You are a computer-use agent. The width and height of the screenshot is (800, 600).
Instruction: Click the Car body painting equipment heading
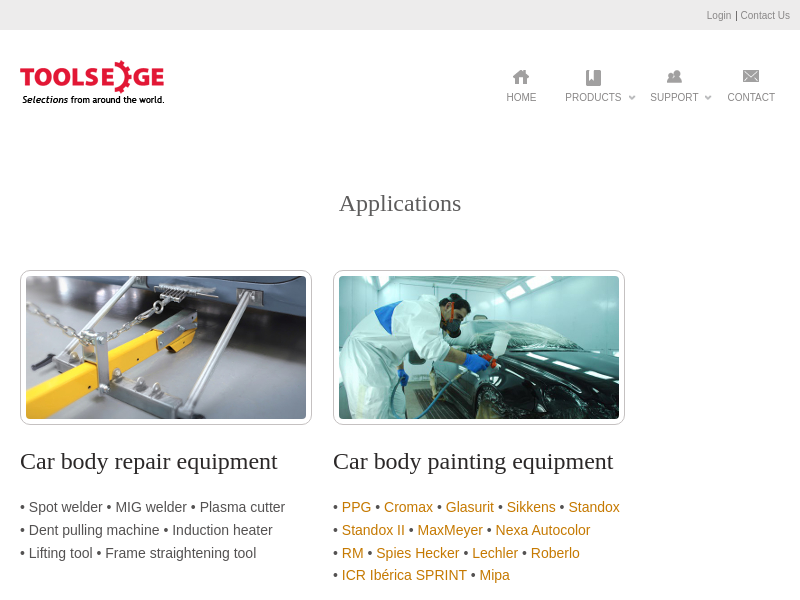(473, 462)
